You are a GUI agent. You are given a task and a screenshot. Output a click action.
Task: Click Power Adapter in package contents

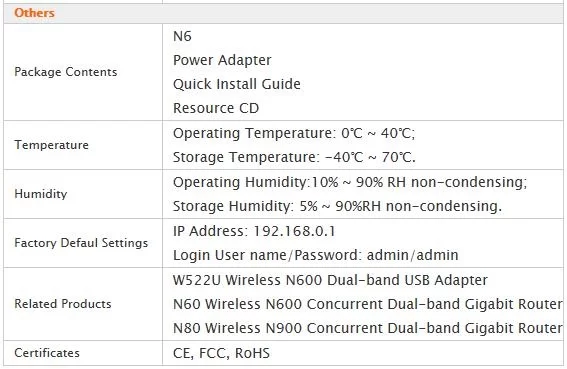pos(222,60)
